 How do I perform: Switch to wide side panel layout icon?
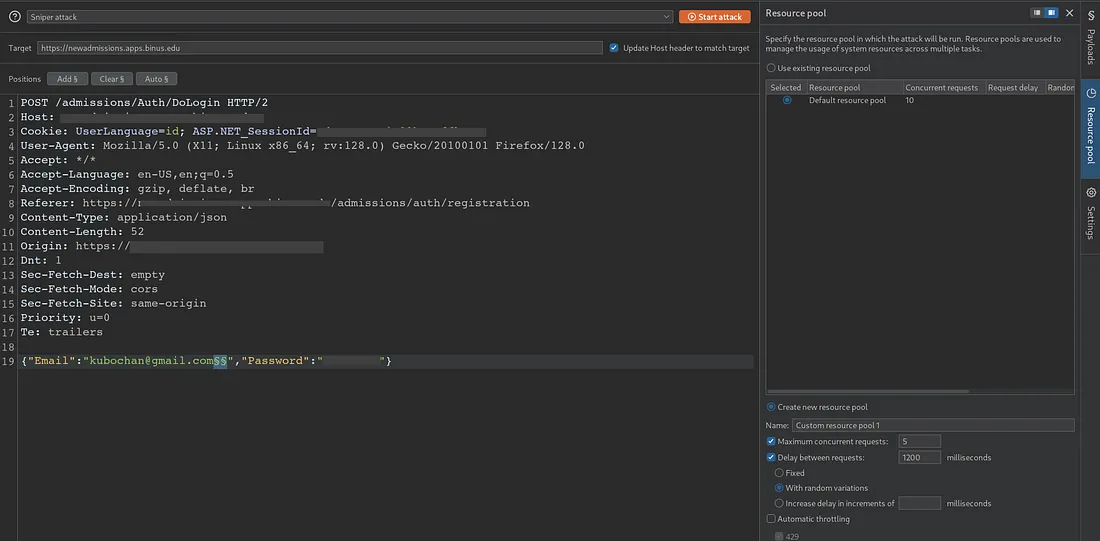(1051, 13)
